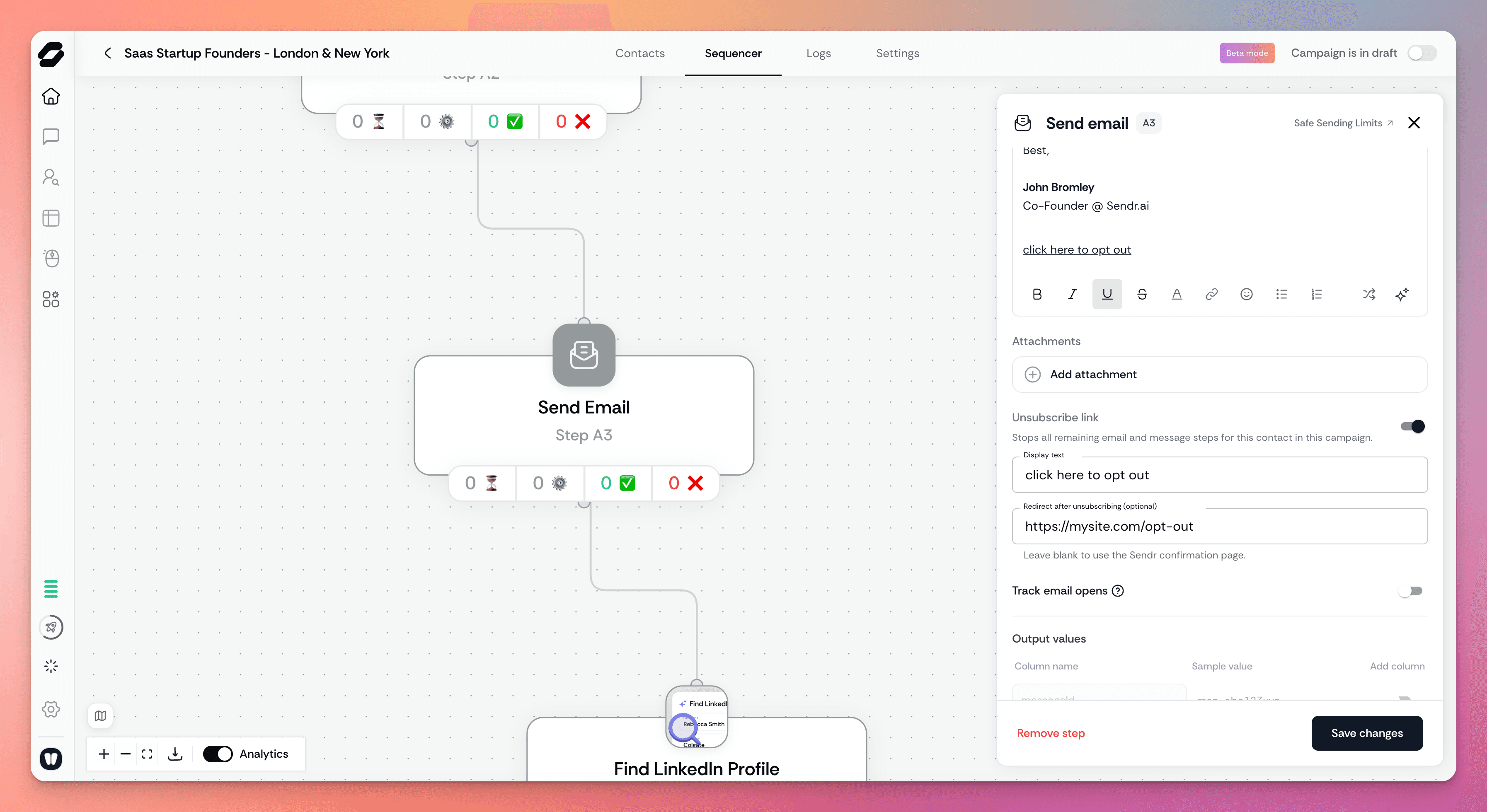Click the Beta mode badge
Screen dimensions: 1487x812
1247,53
